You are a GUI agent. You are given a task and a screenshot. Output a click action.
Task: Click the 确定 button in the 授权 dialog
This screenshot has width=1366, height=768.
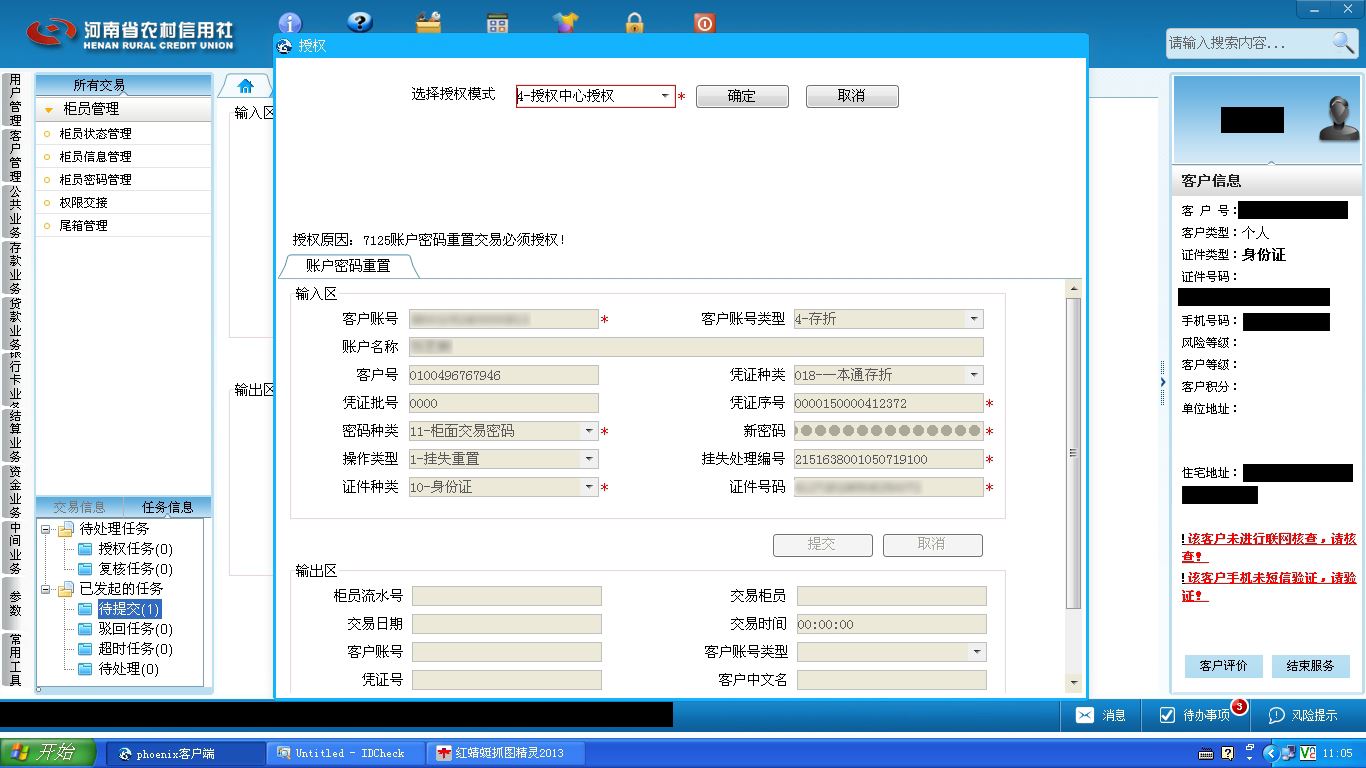[742, 96]
